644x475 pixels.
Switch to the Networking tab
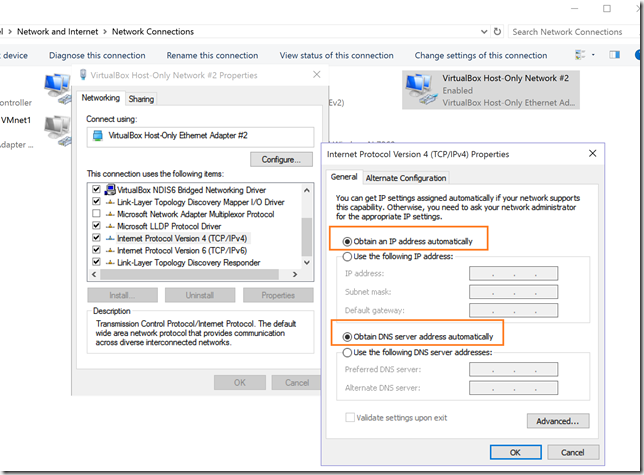tap(101, 98)
